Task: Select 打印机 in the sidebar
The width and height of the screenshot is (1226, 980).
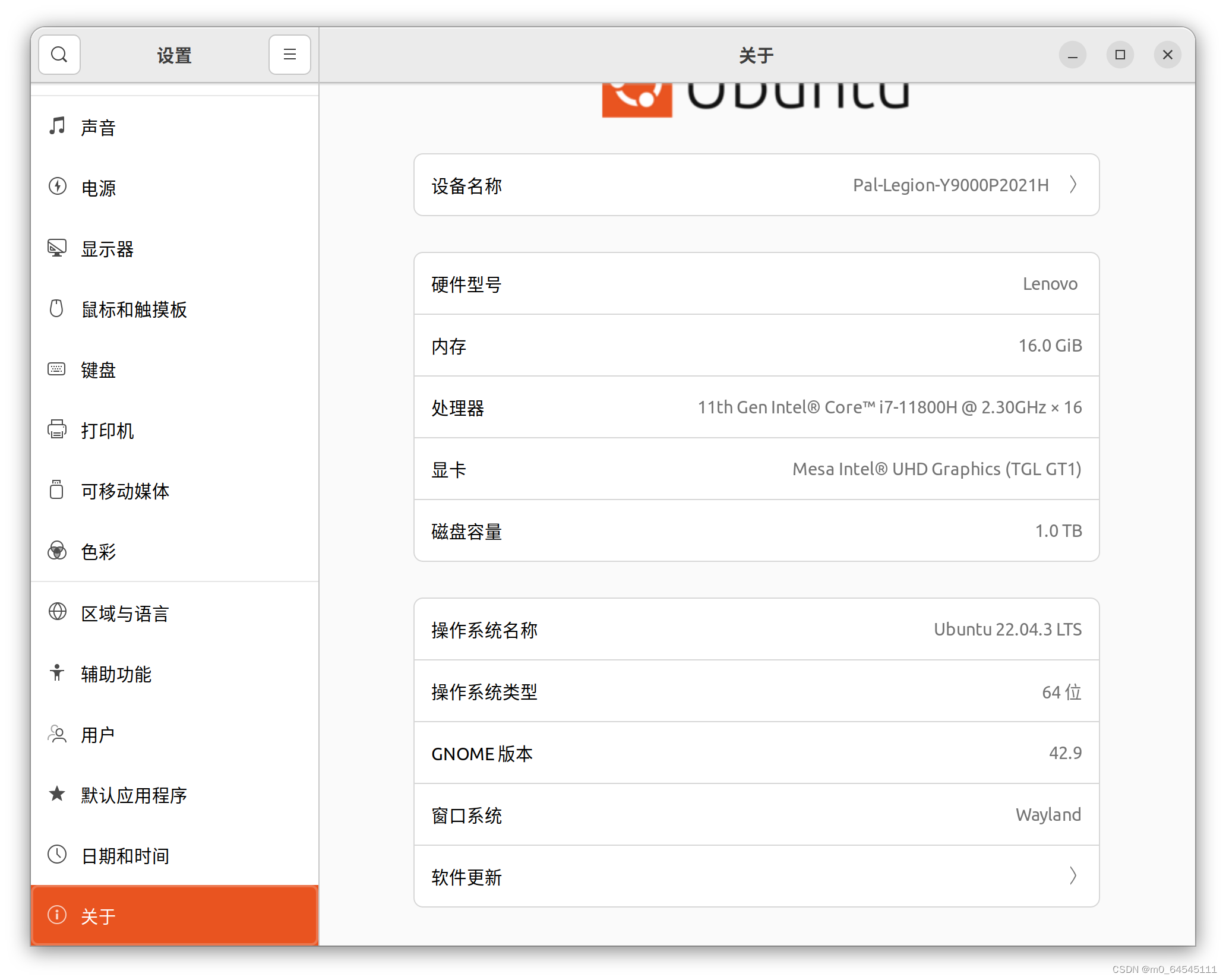Action: (175, 431)
